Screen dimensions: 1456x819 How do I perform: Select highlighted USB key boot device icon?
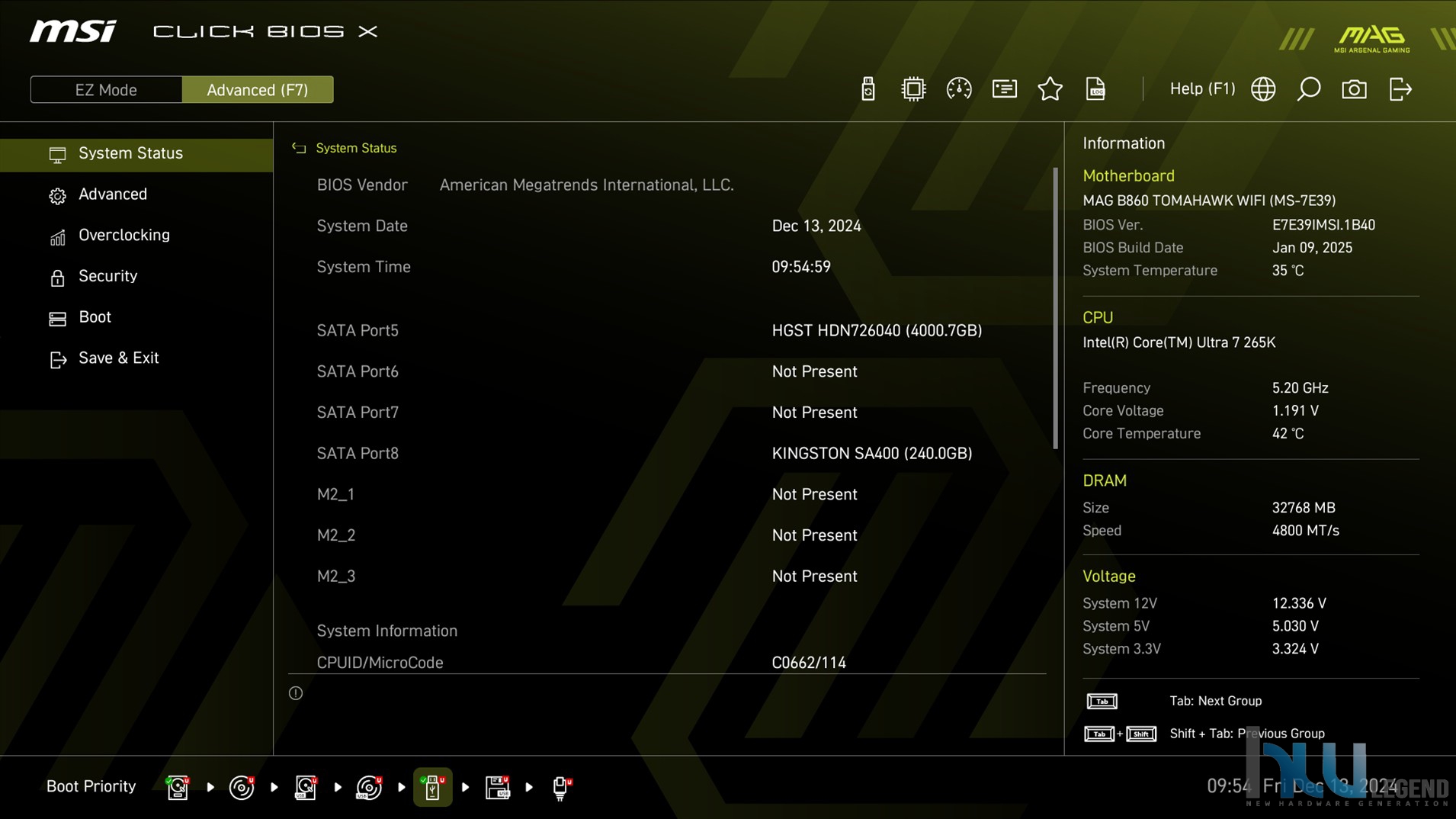pos(432,787)
